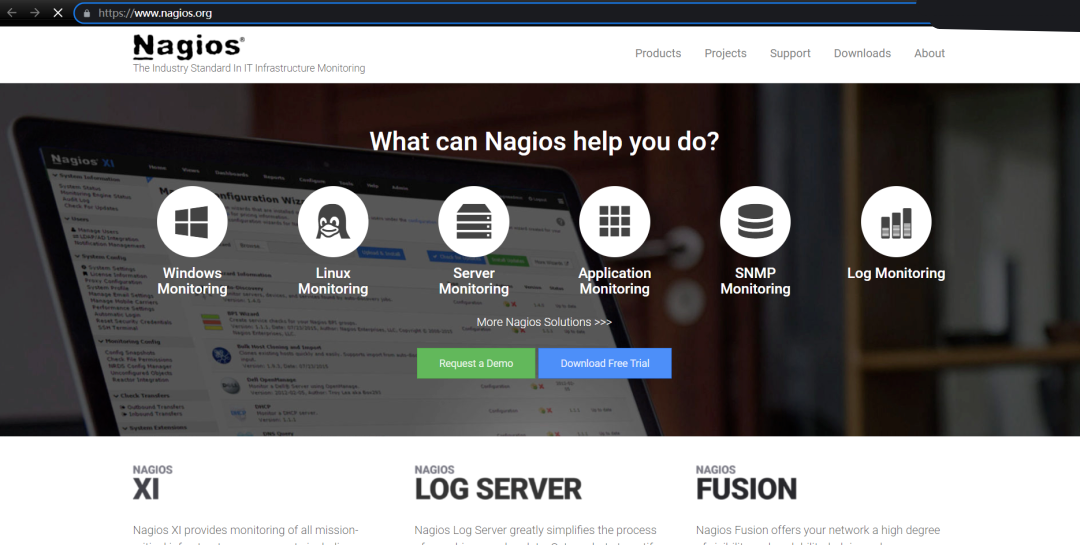
Task: Open the Log Monitoring text link
Action: tap(896, 274)
